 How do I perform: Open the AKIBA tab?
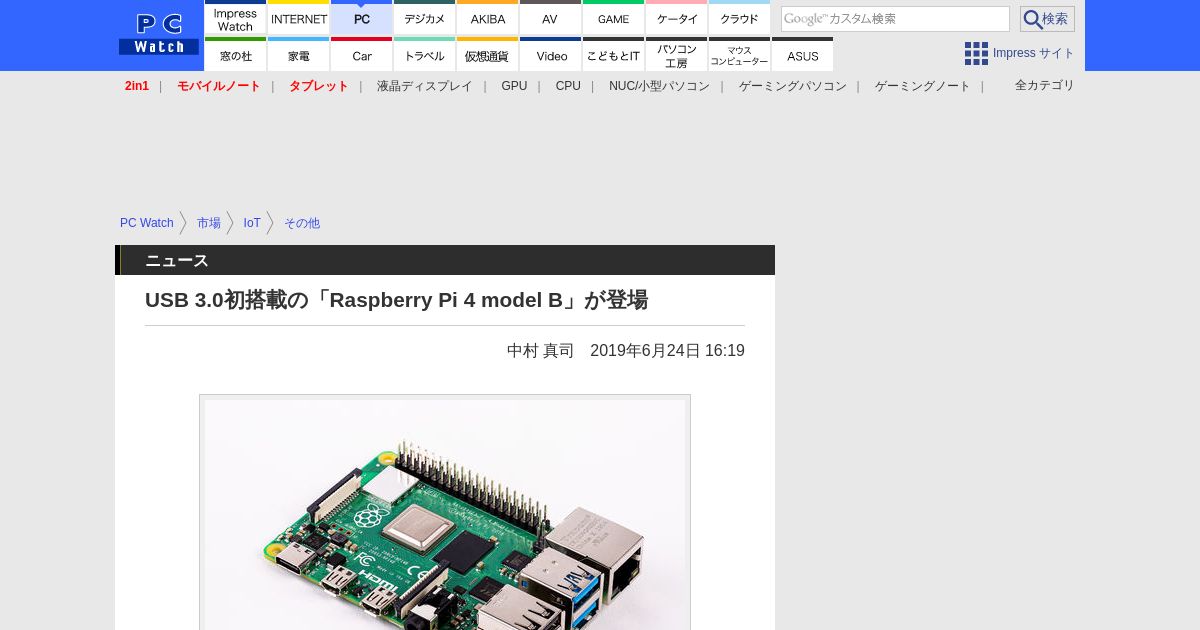487,17
